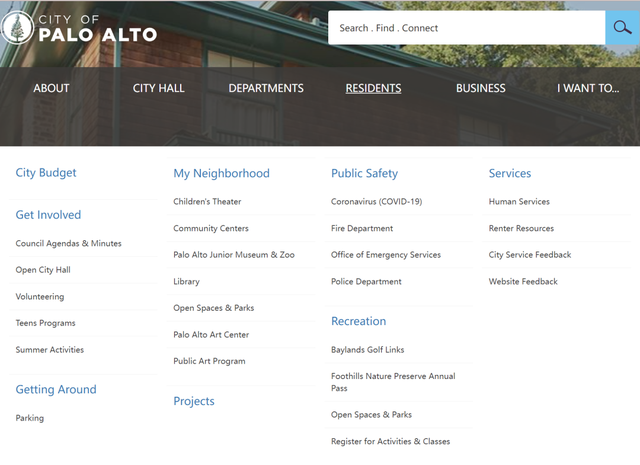Open the Police Department page

pyautogui.click(x=366, y=281)
